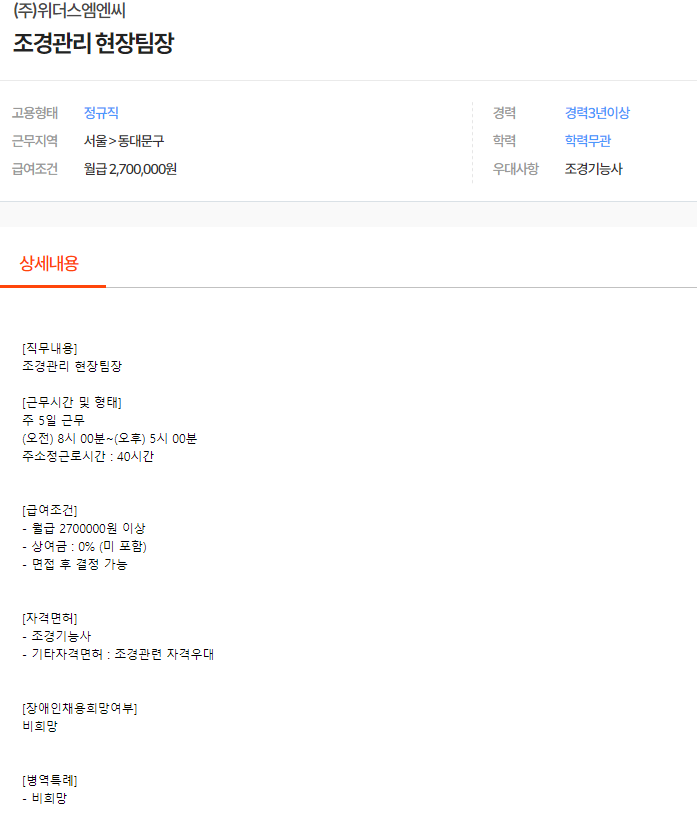Click the [장애인채용희망여부] heading
This screenshot has height=816, width=697.
tap(80, 709)
